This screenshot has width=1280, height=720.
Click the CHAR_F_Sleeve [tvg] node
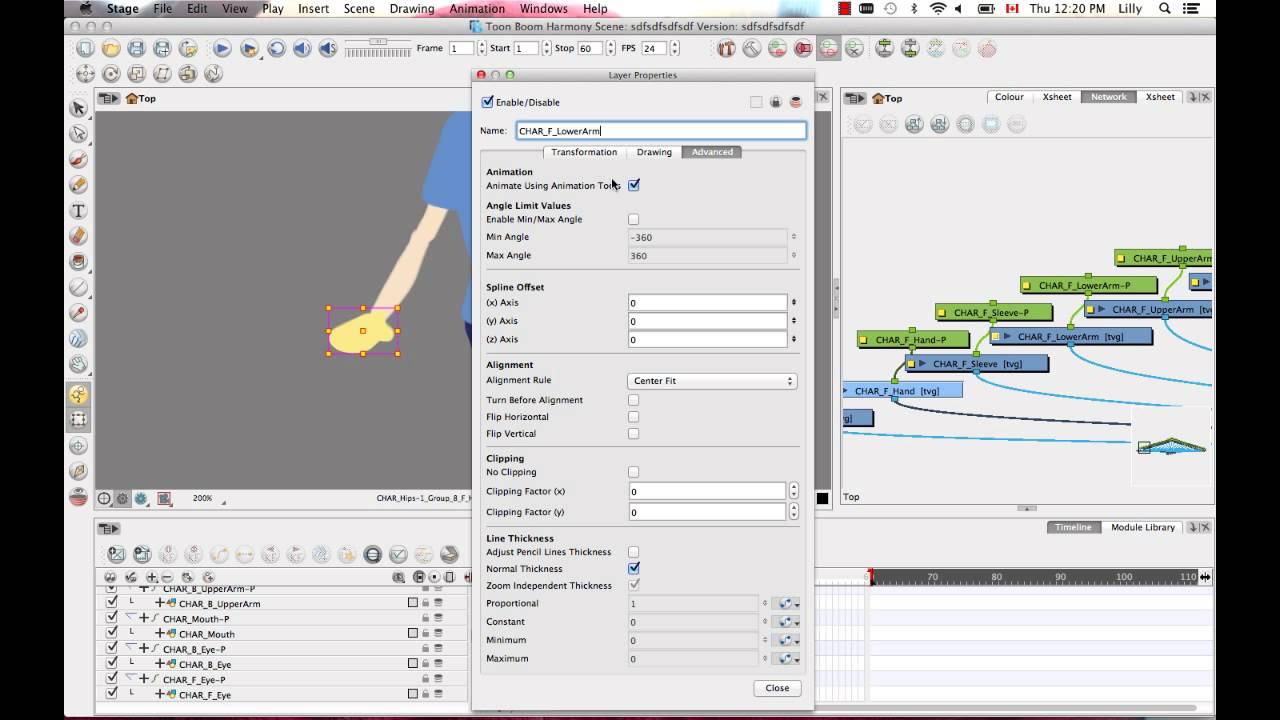977,364
